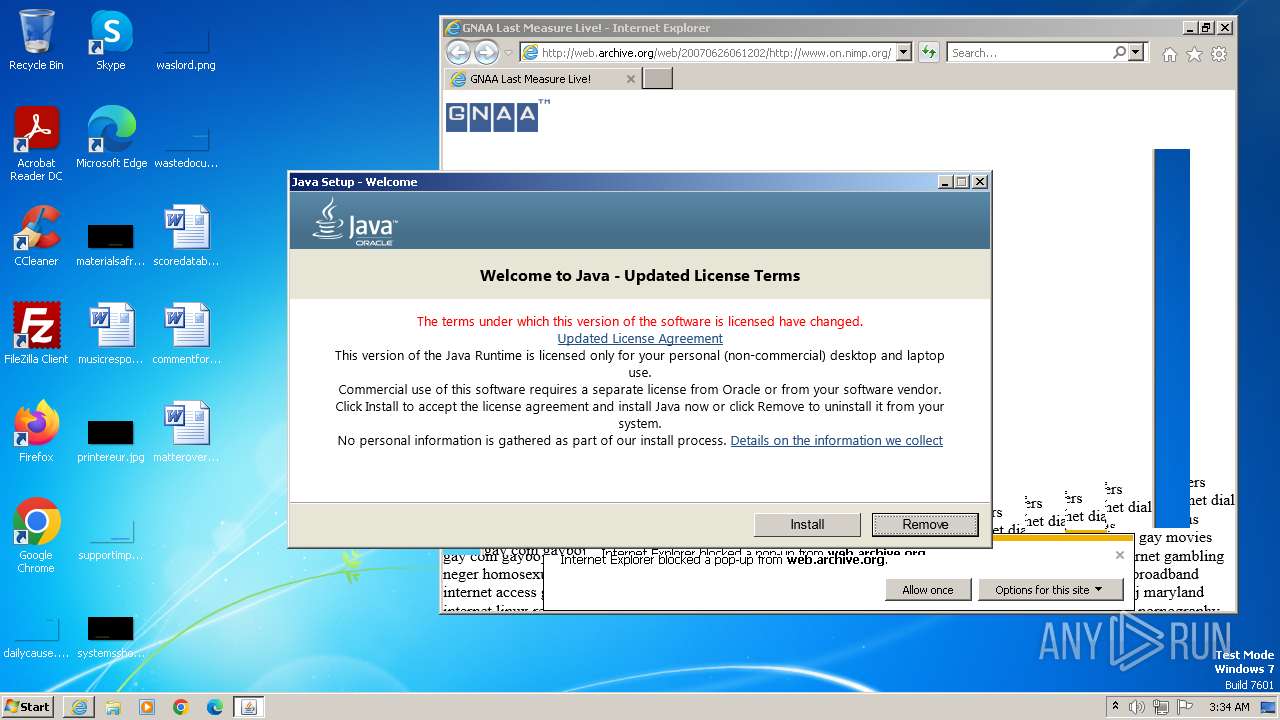Refresh the page in Internet Explorer
The height and width of the screenshot is (720, 1280).
pyautogui.click(x=929, y=53)
